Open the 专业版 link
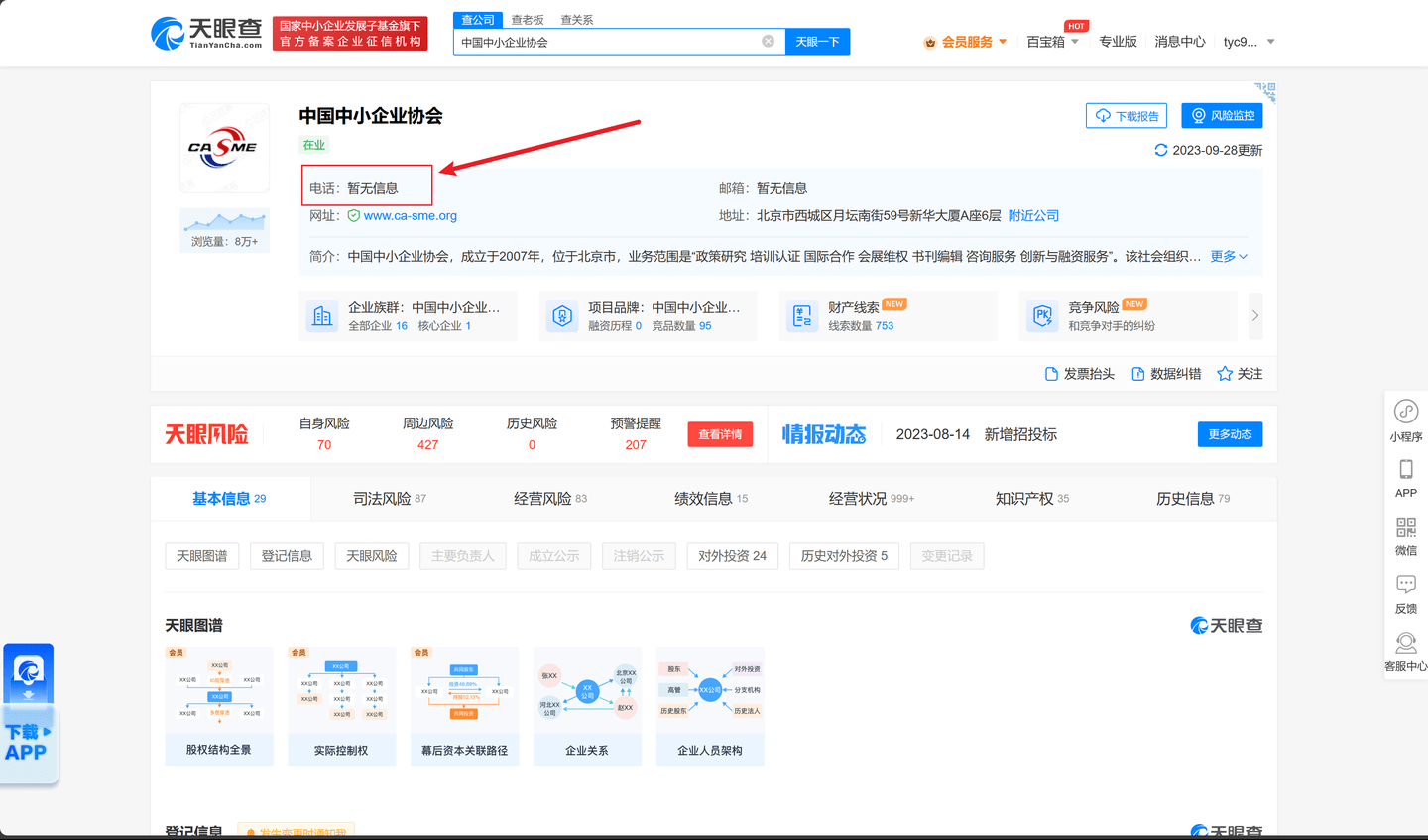1428x840 pixels. click(1118, 42)
